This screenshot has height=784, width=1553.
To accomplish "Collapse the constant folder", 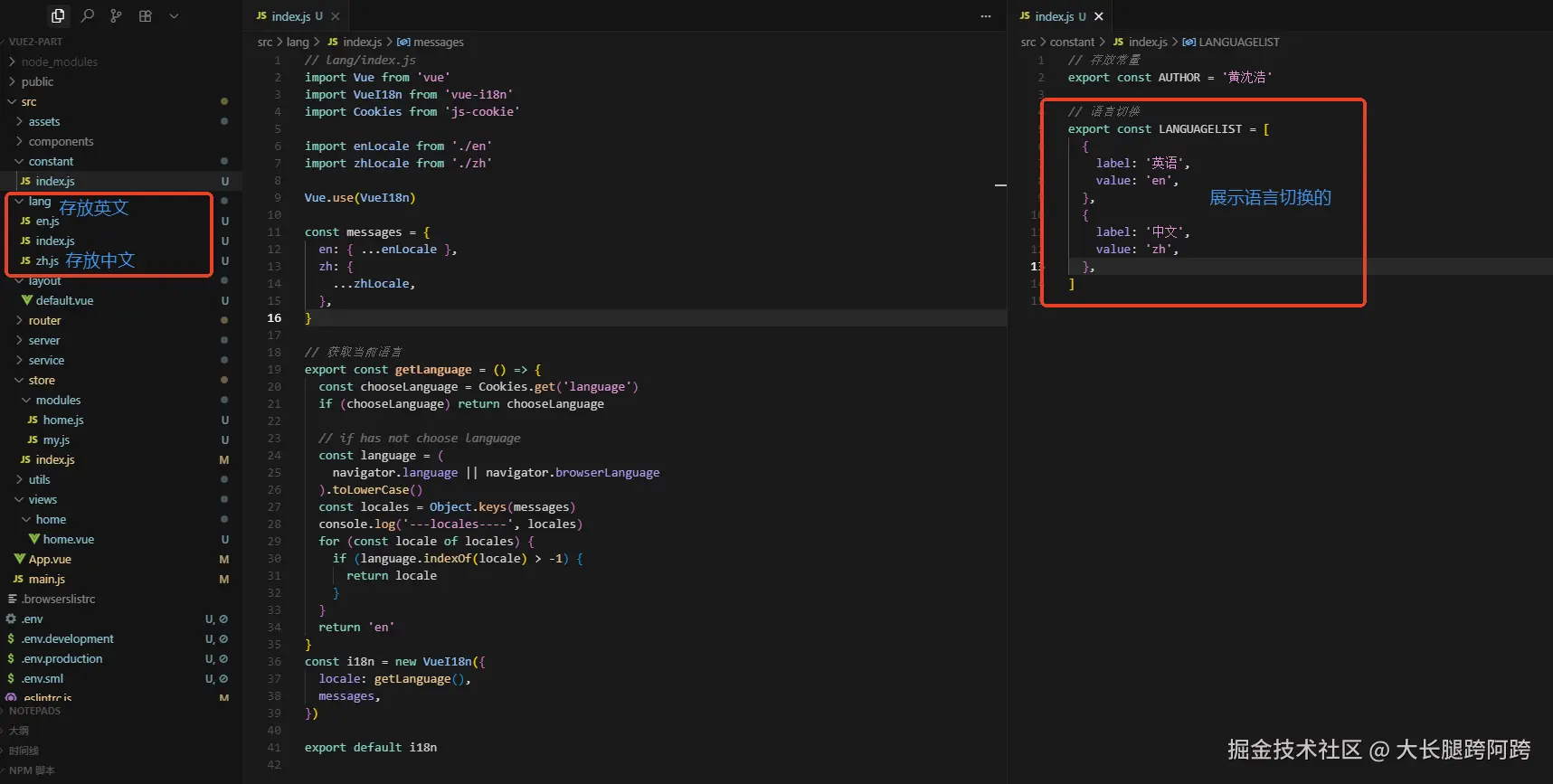I will click(x=121, y=161).
